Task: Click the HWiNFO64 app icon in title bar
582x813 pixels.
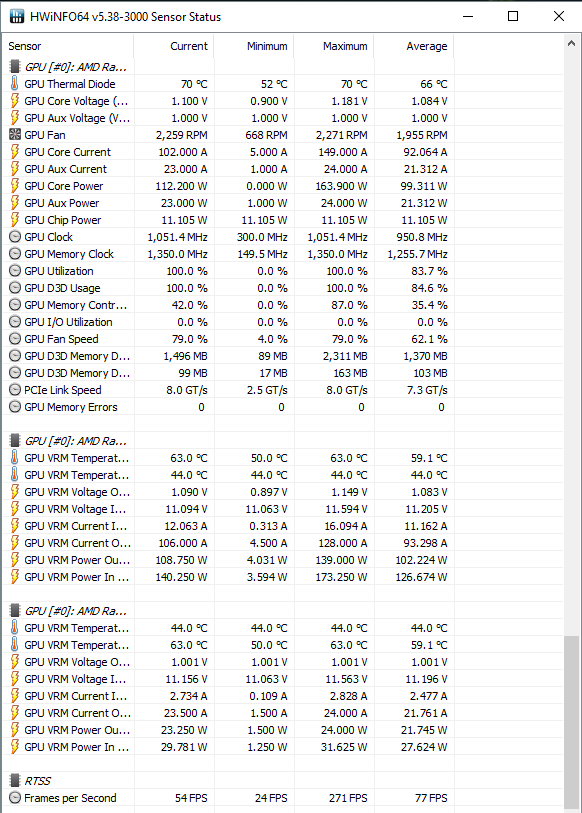Action: 17,16
